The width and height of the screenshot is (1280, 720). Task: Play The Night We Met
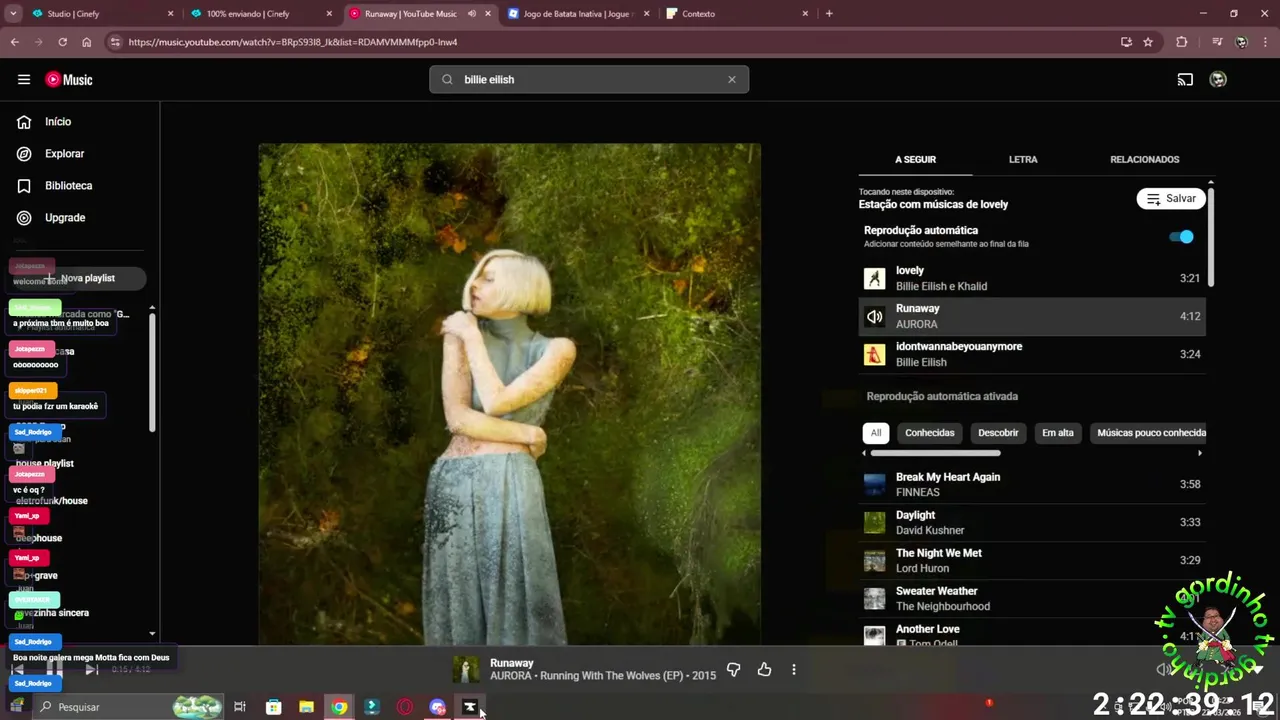point(1032,560)
